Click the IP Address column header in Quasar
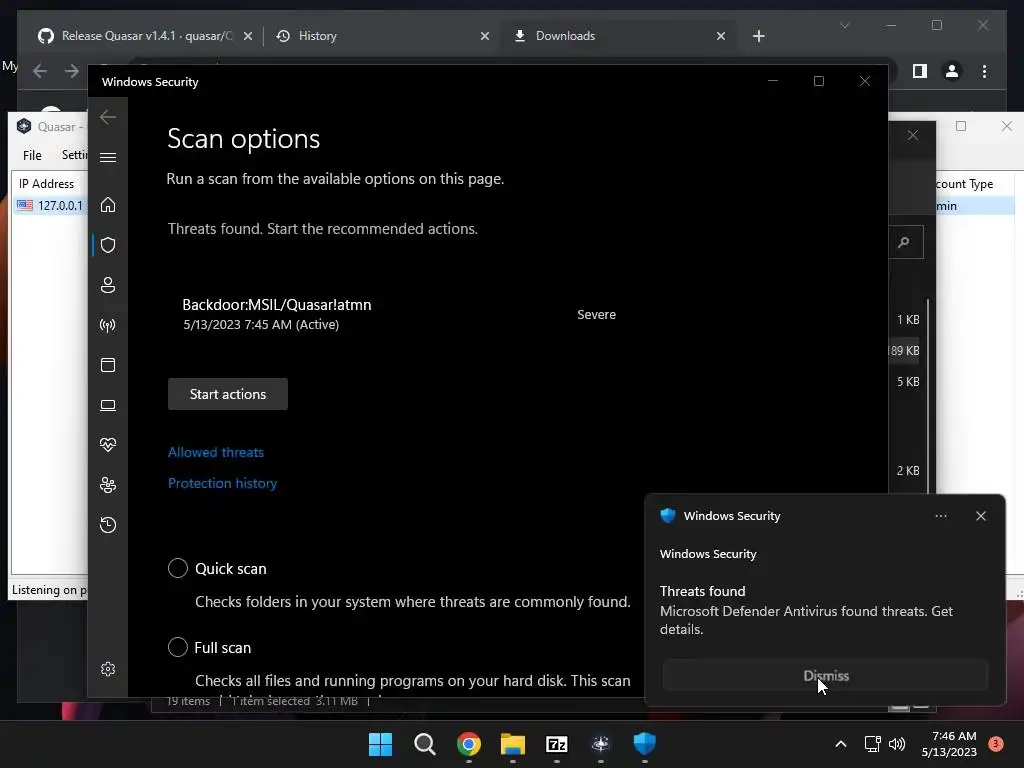Viewport: 1024px width, 768px height. [46, 184]
